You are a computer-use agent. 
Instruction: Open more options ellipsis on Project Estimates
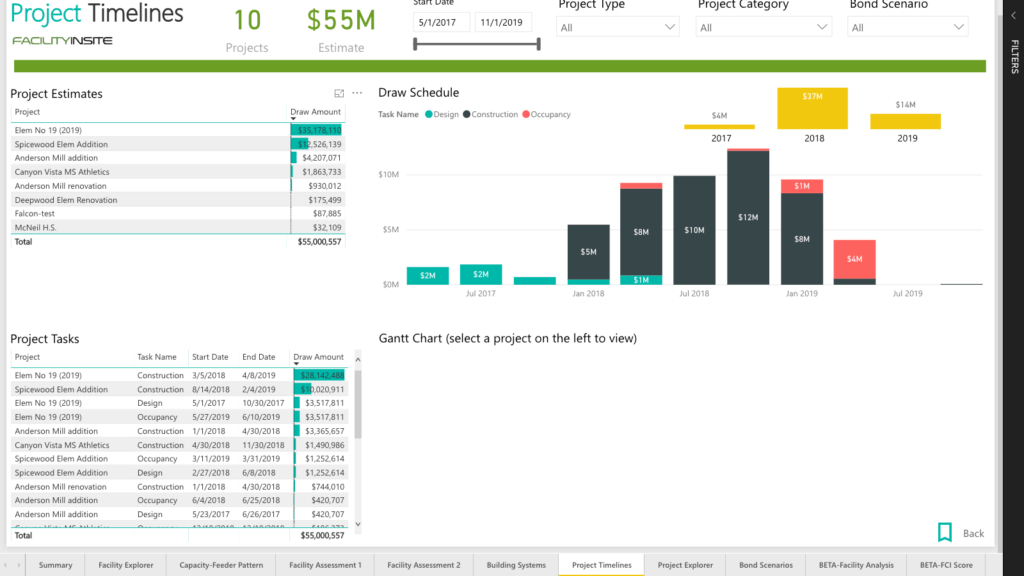point(357,93)
